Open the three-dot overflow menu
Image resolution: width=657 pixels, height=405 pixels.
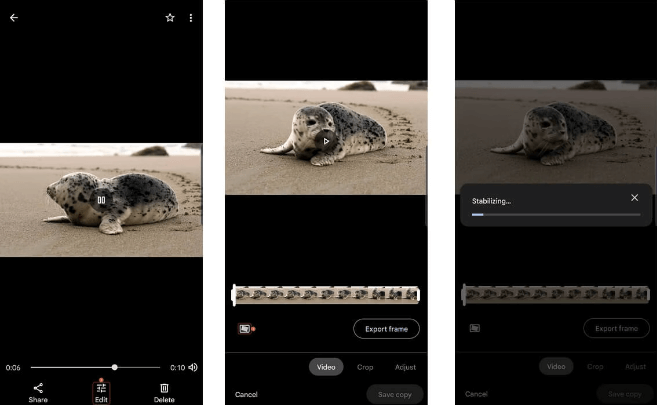click(x=191, y=18)
